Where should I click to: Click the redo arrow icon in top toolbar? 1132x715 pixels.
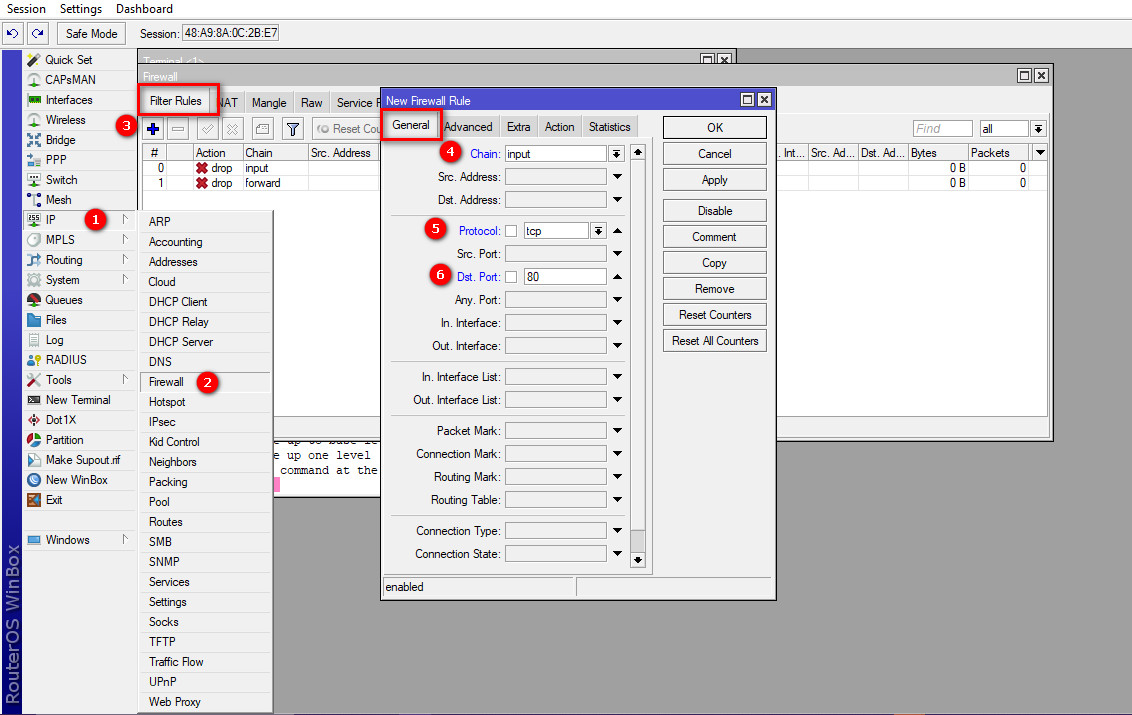(x=37, y=33)
